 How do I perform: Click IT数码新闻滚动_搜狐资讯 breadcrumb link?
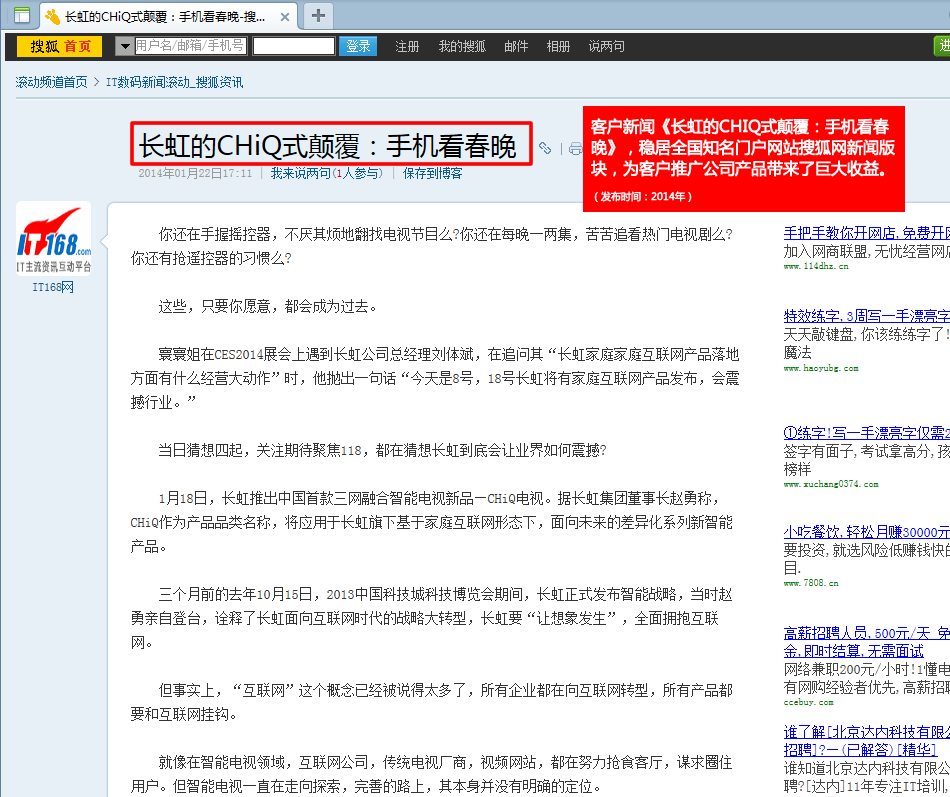click(x=174, y=82)
